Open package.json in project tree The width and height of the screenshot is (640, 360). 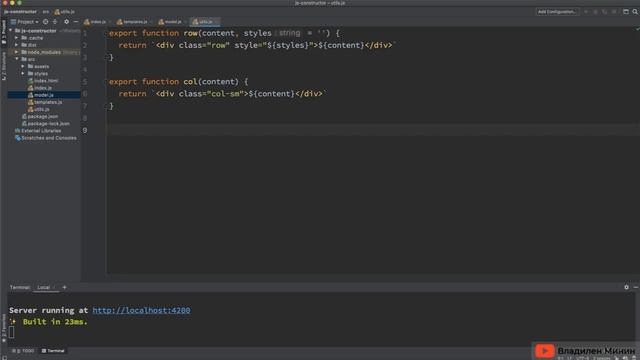pyautogui.click(x=40, y=116)
